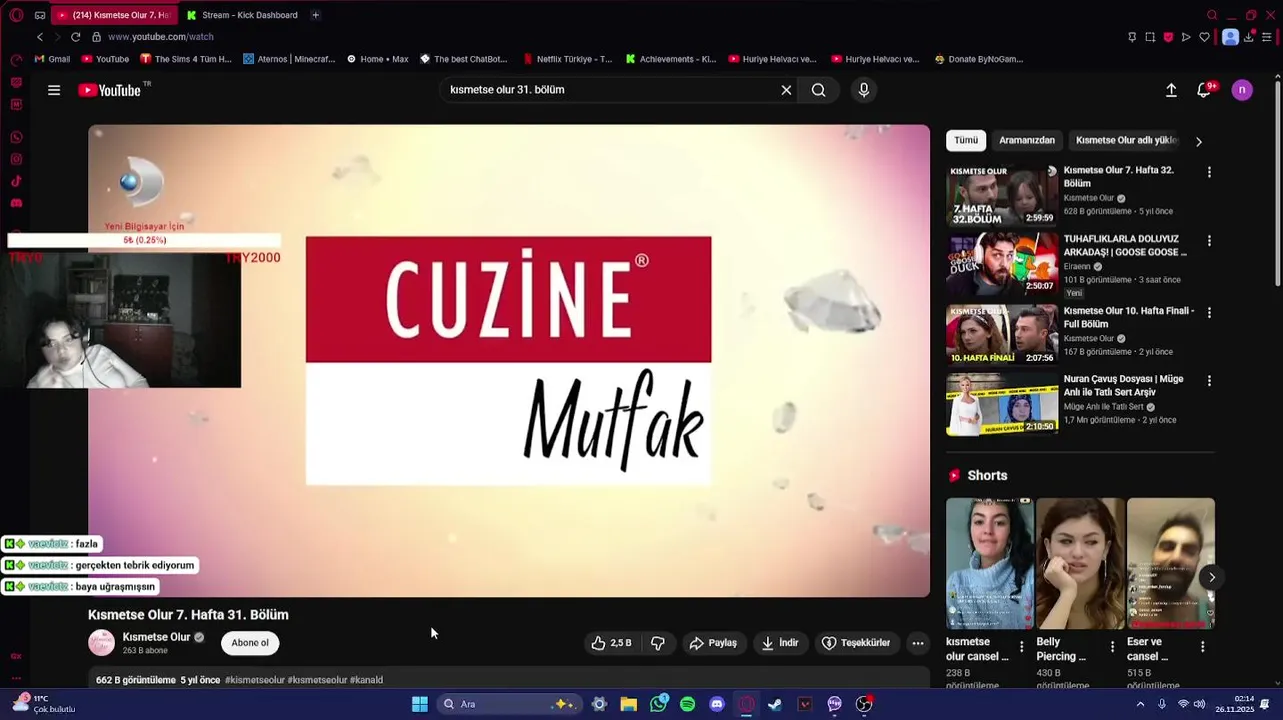The height and width of the screenshot is (720, 1283).
Task: Submit search with magnifier button
Action: 818,90
